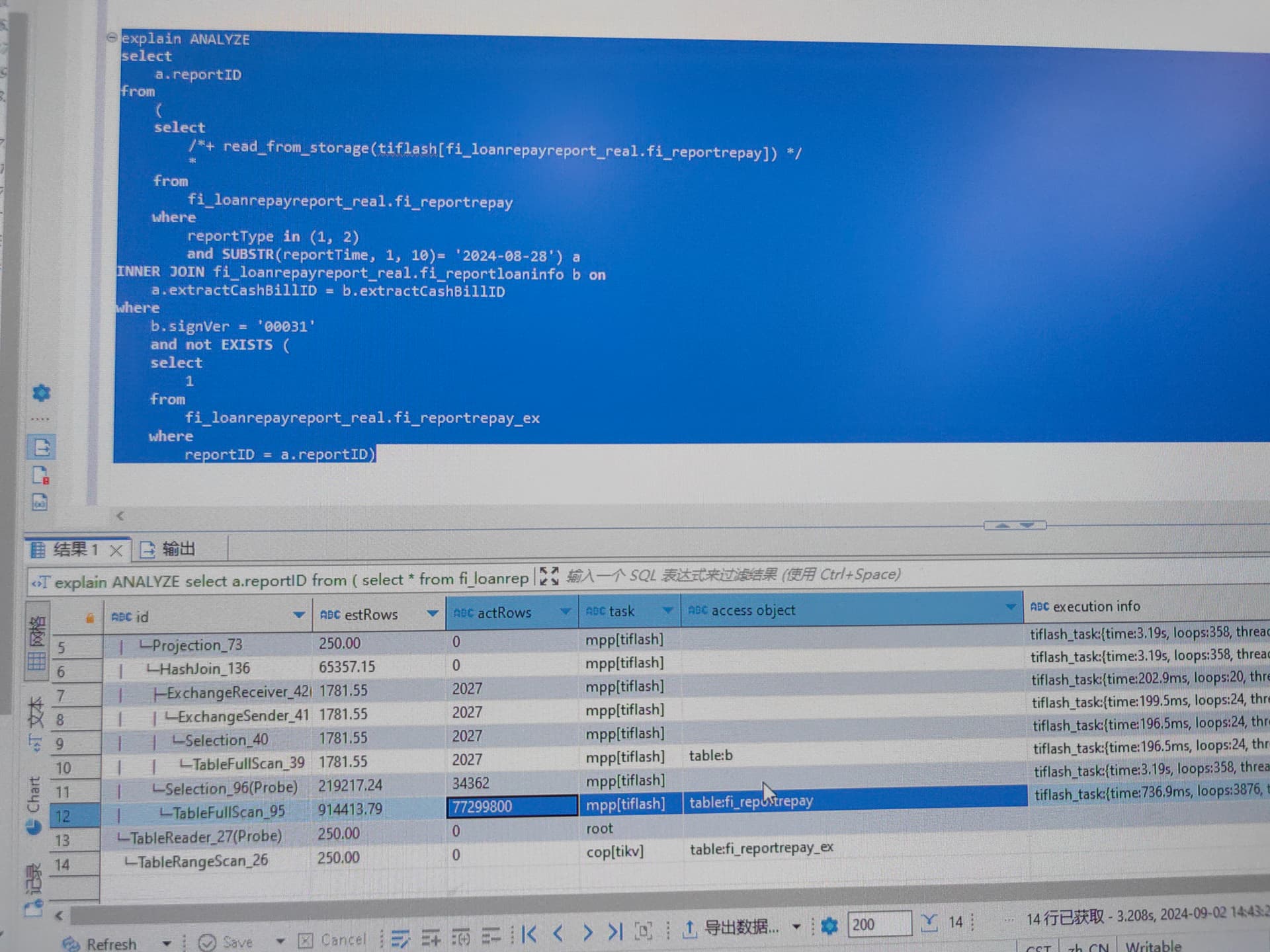The height and width of the screenshot is (952, 1270).
Task: Click the add row icon in bottom toolbar
Action: click(x=431, y=936)
